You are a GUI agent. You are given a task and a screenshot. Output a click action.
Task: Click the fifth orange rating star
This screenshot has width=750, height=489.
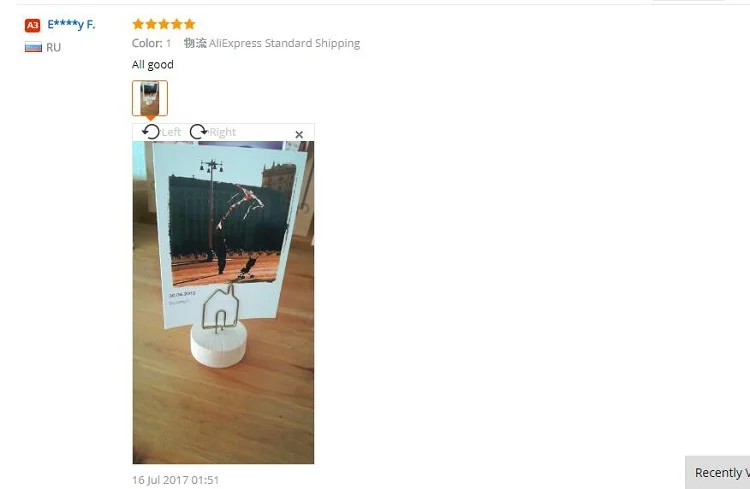click(x=190, y=24)
